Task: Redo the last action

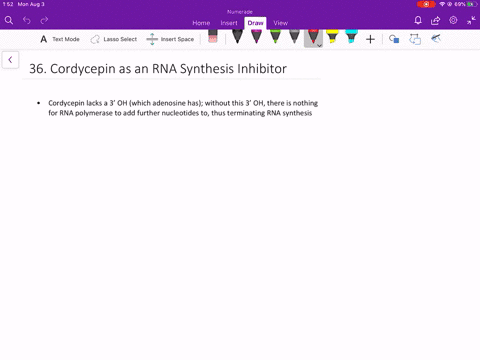Action: (x=44, y=20)
